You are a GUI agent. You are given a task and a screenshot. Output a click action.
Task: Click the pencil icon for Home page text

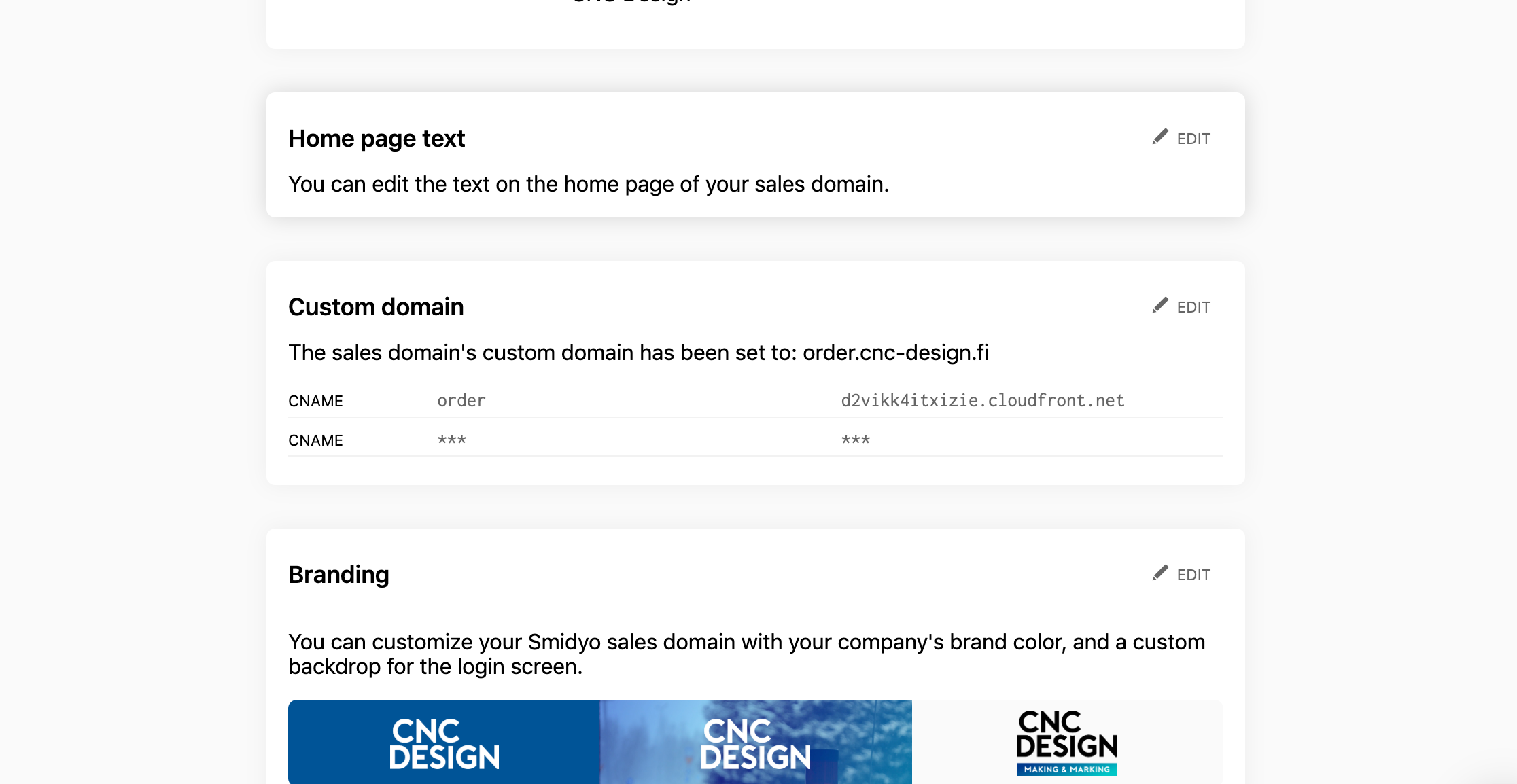tap(1160, 137)
